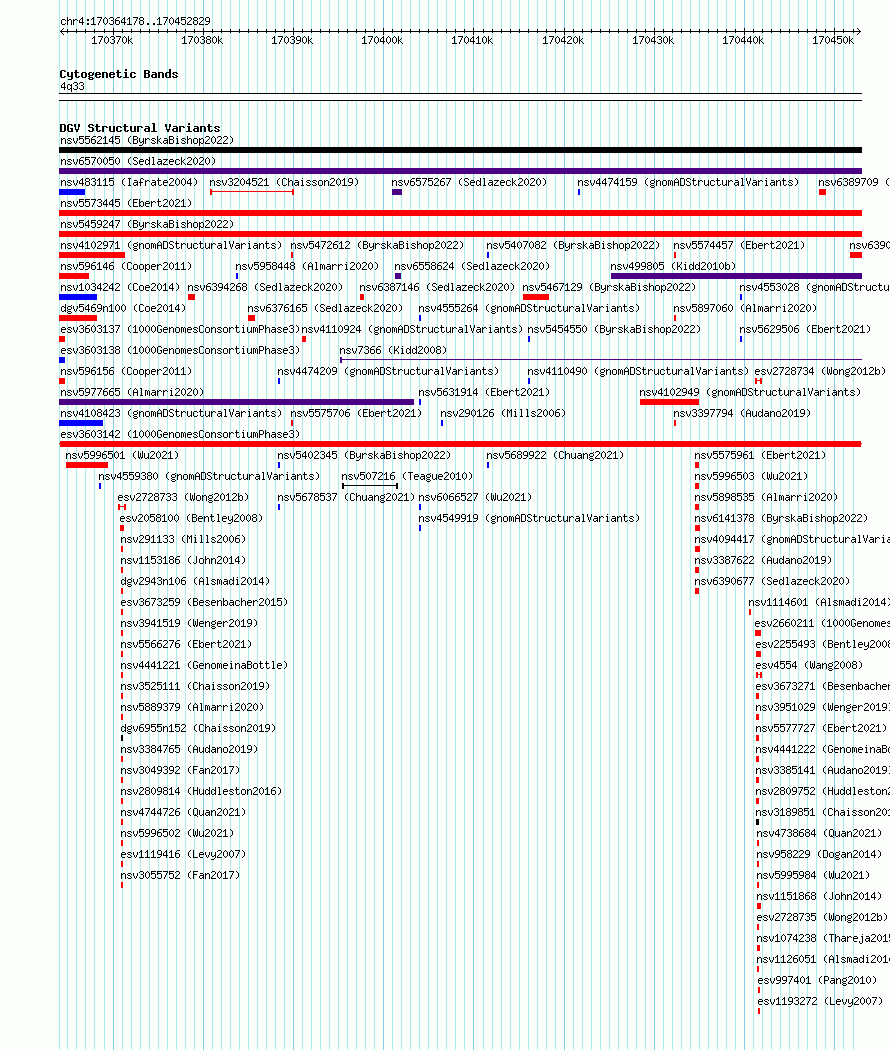890x1050 pixels.
Task: Open the nsv3204521 (Chaisson2019) label
Action: point(284,182)
